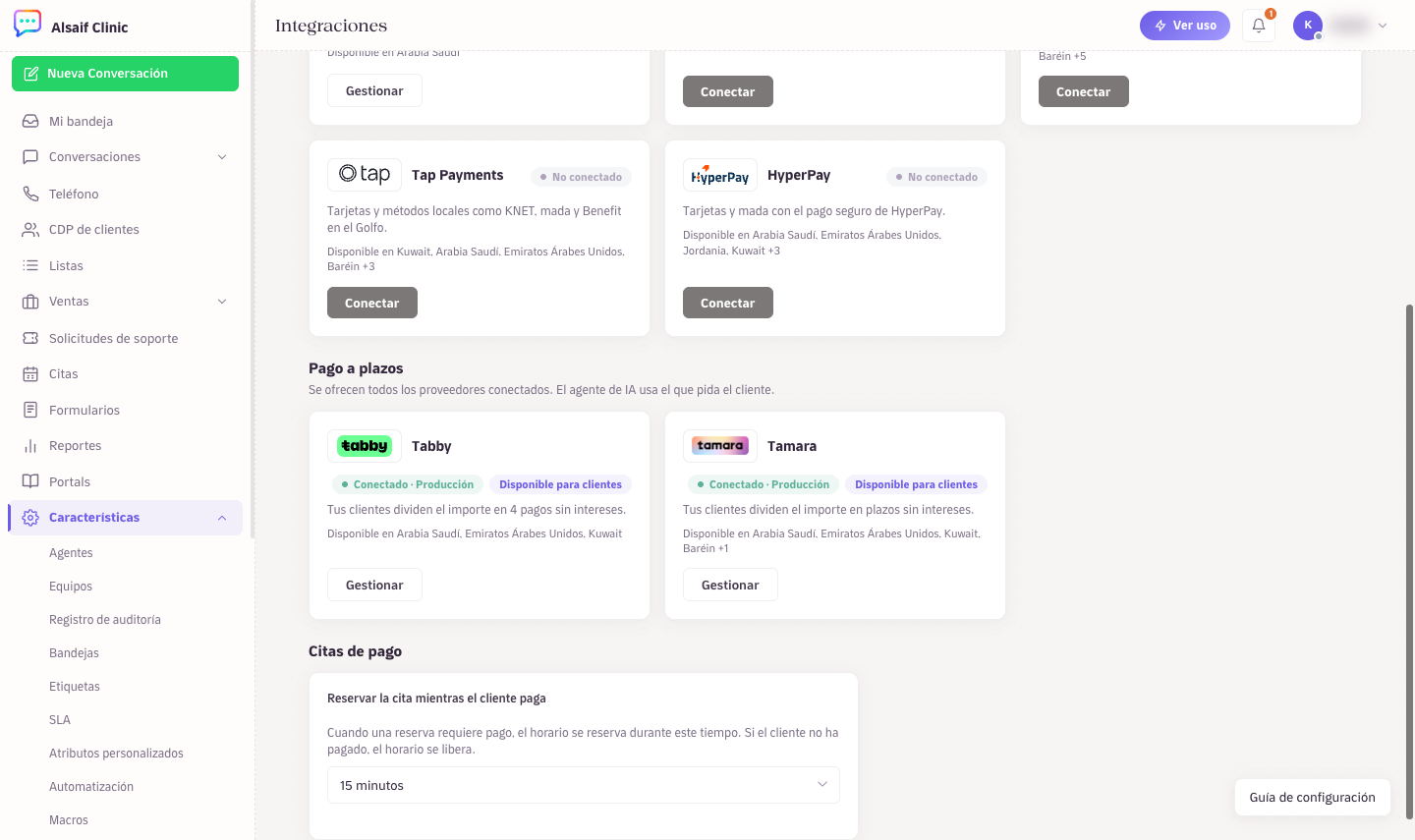Click Tamara's Conectado · Producción status badge
This screenshot has width=1415, height=840.
pos(763,484)
